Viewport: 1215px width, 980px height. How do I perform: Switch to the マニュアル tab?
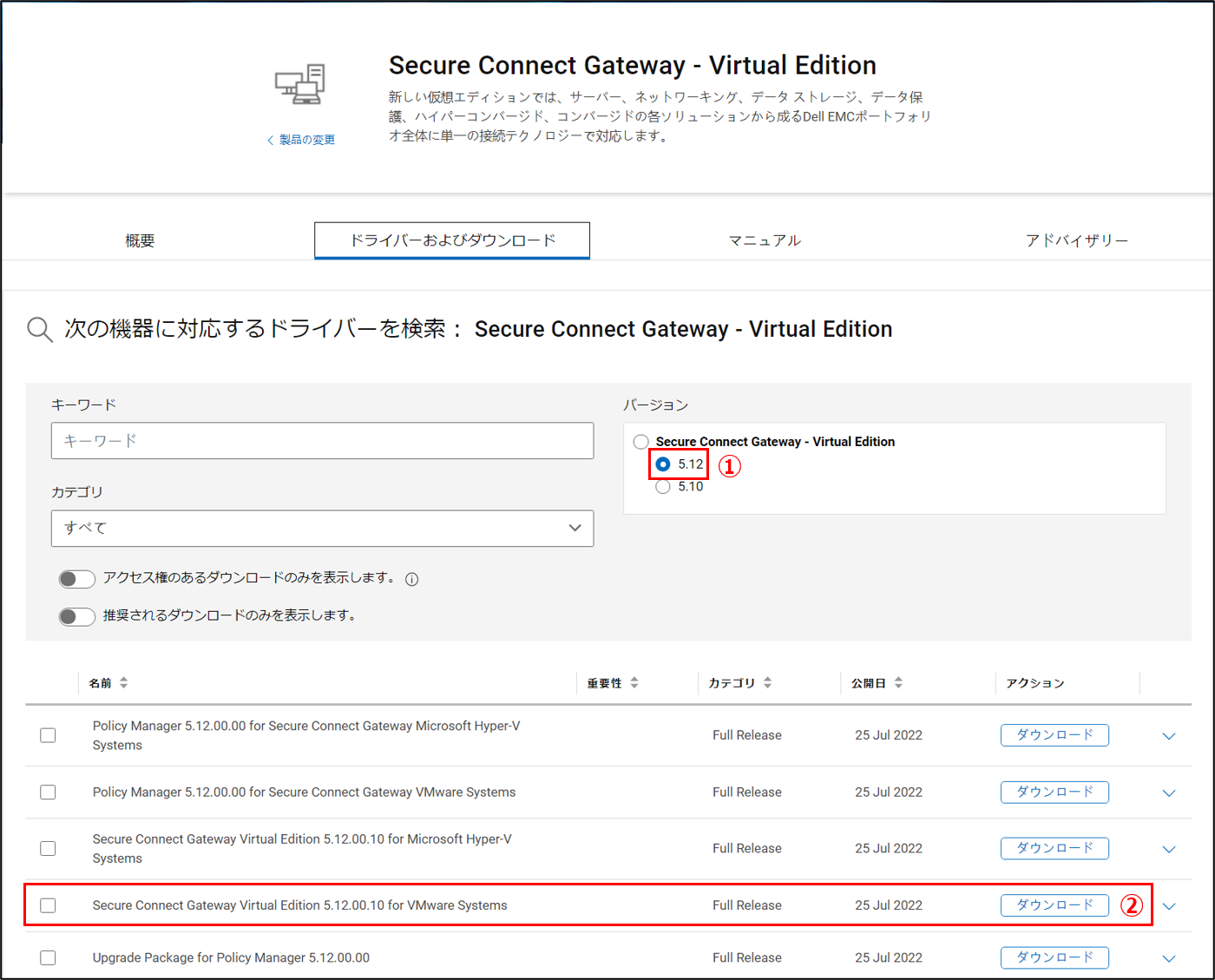(x=765, y=240)
